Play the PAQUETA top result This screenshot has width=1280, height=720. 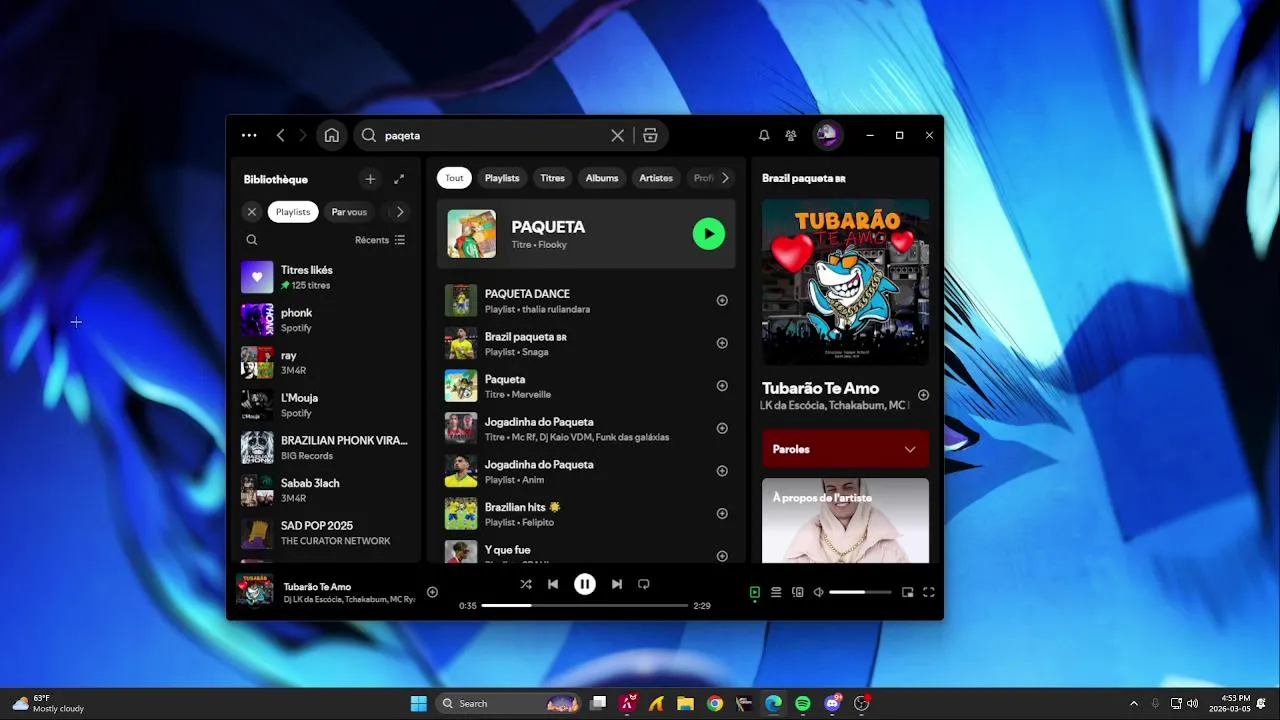709,234
